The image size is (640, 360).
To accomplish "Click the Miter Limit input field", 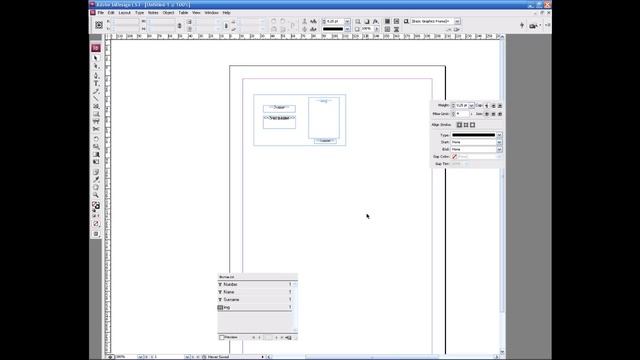I will [x=462, y=114].
